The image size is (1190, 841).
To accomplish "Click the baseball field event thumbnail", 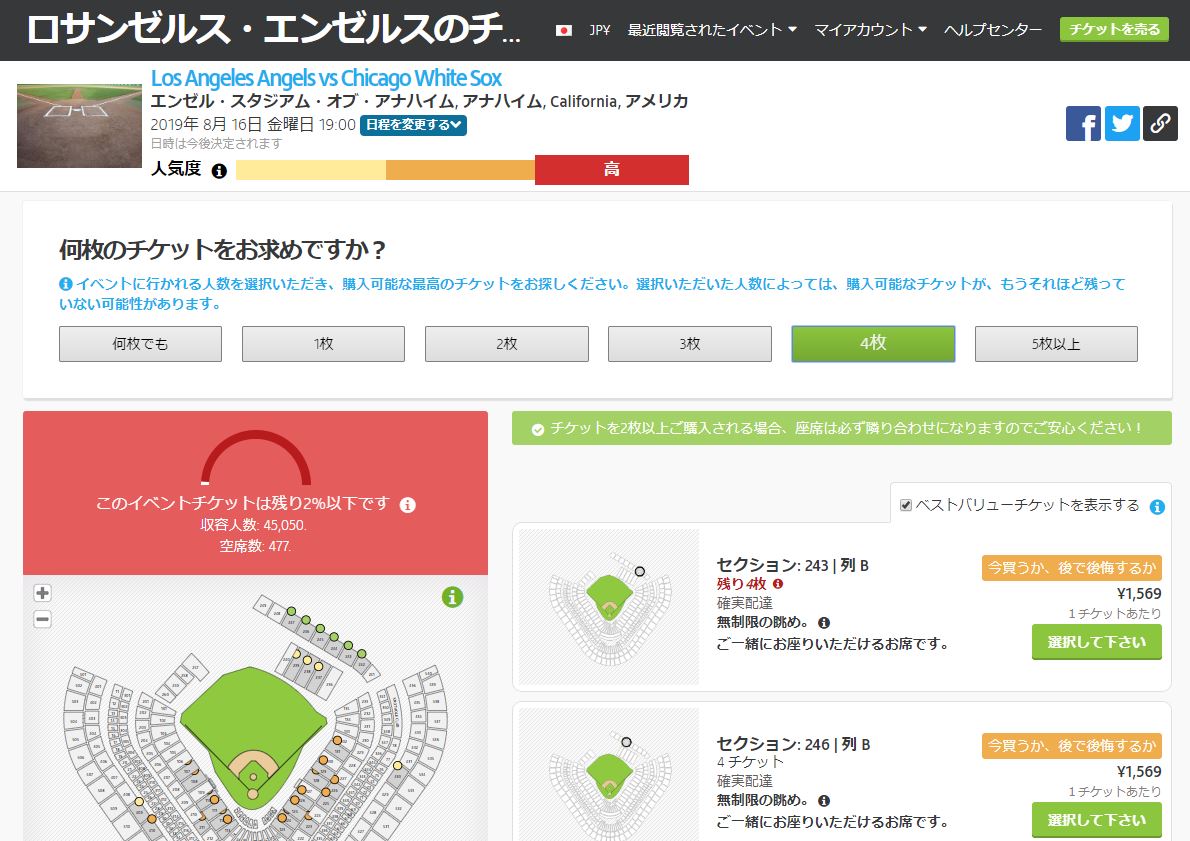I will coord(80,126).
